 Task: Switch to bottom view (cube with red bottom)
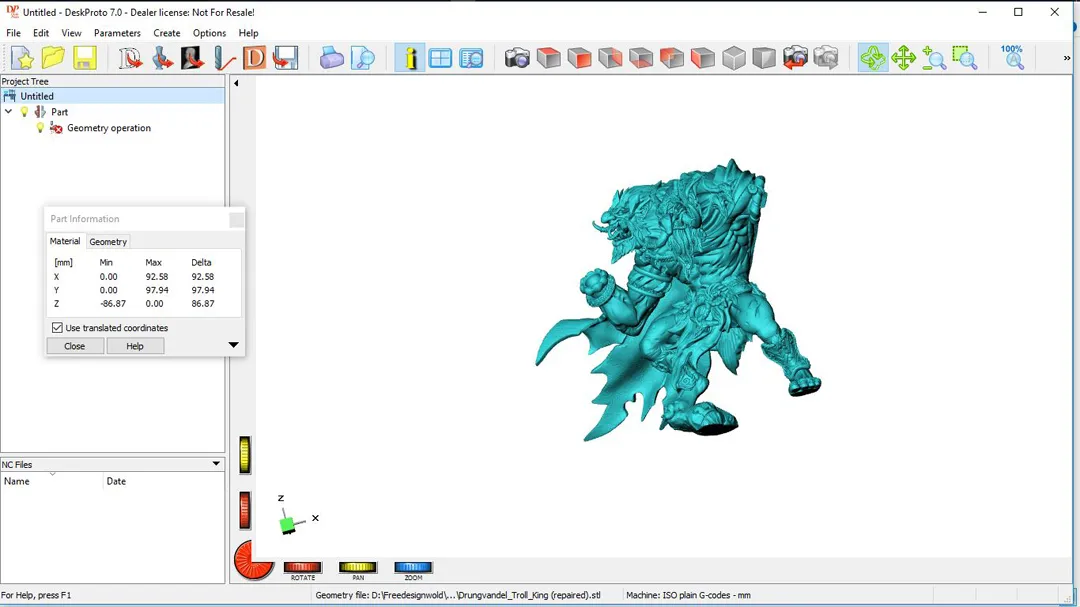click(641, 59)
